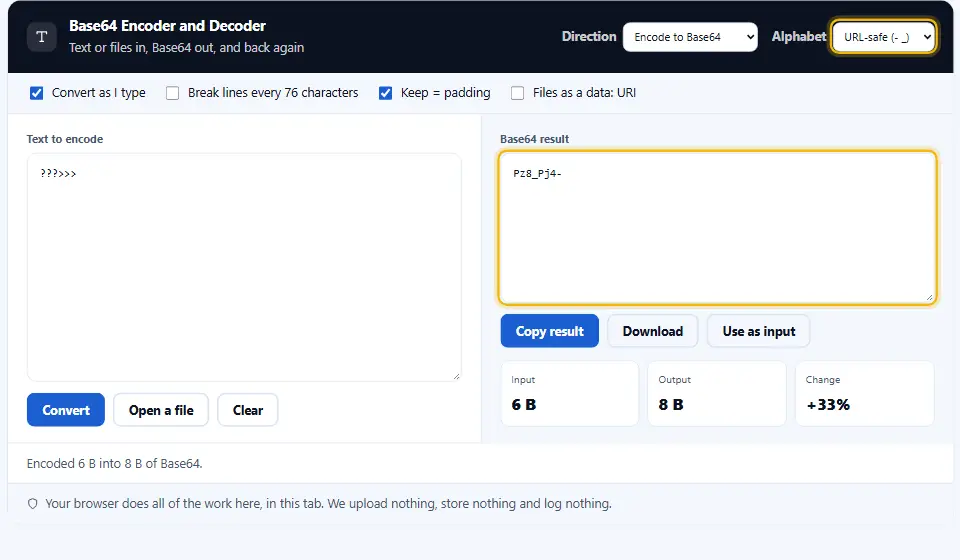Screen dimensions: 960x560
Task: Focus the Text to encode textarea
Action: click(x=244, y=267)
